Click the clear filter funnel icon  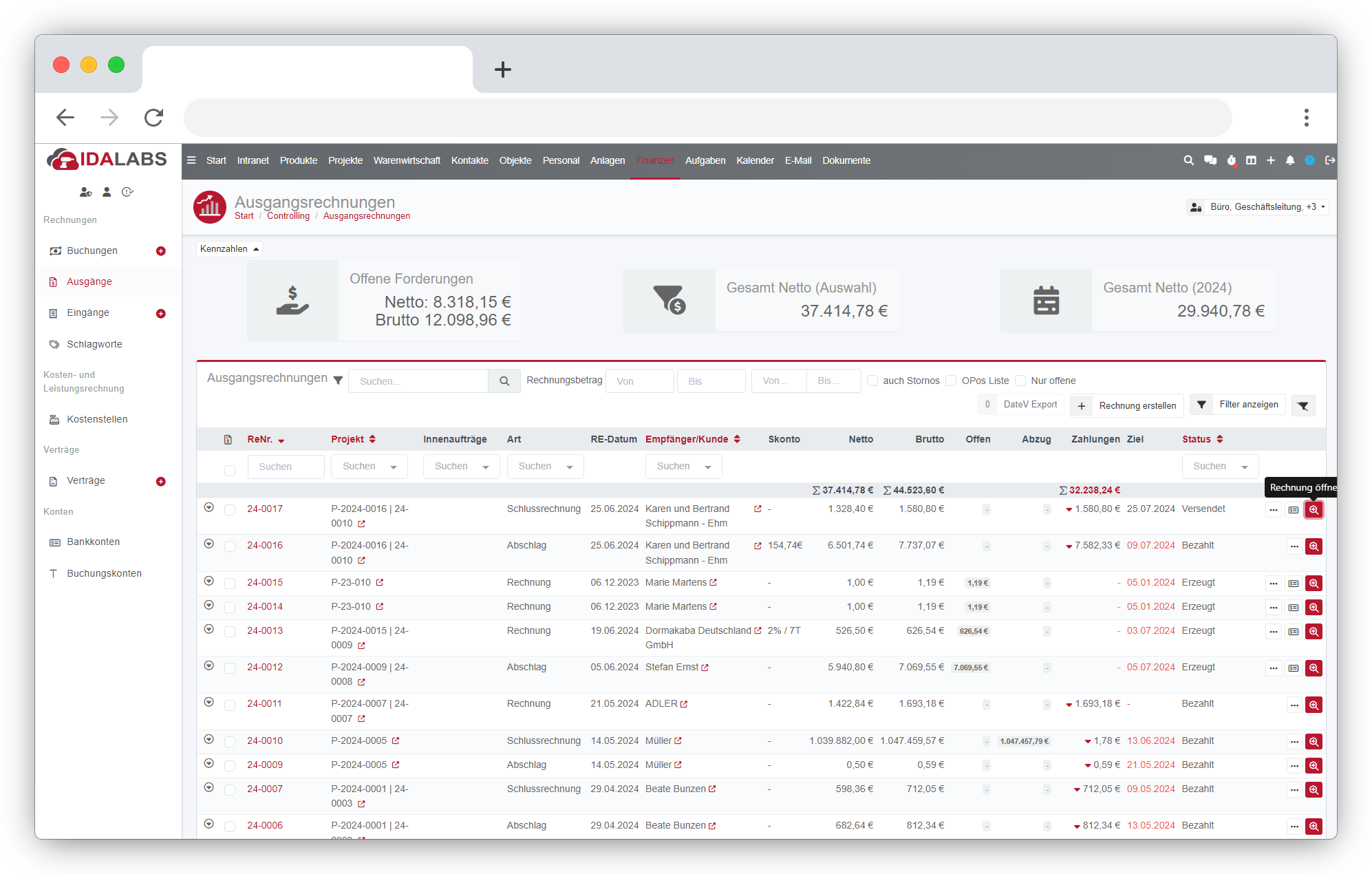coord(1303,406)
